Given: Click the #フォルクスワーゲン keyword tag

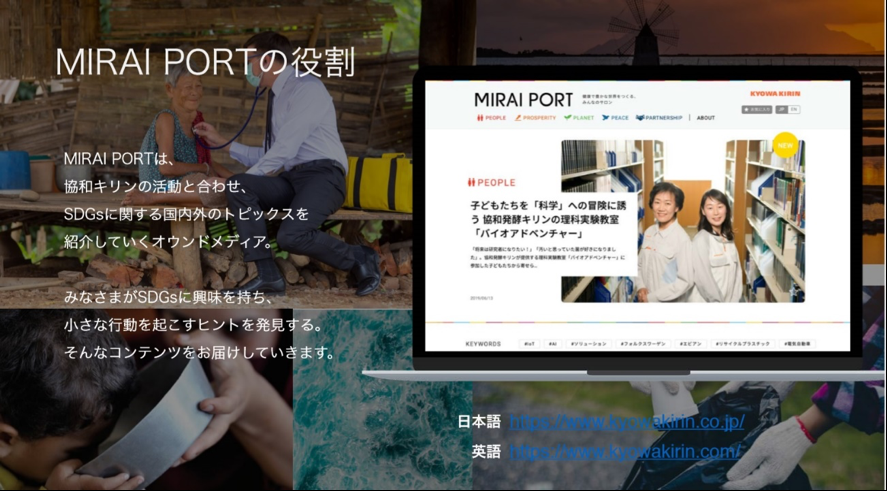Looking at the screenshot, I should pos(643,344).
